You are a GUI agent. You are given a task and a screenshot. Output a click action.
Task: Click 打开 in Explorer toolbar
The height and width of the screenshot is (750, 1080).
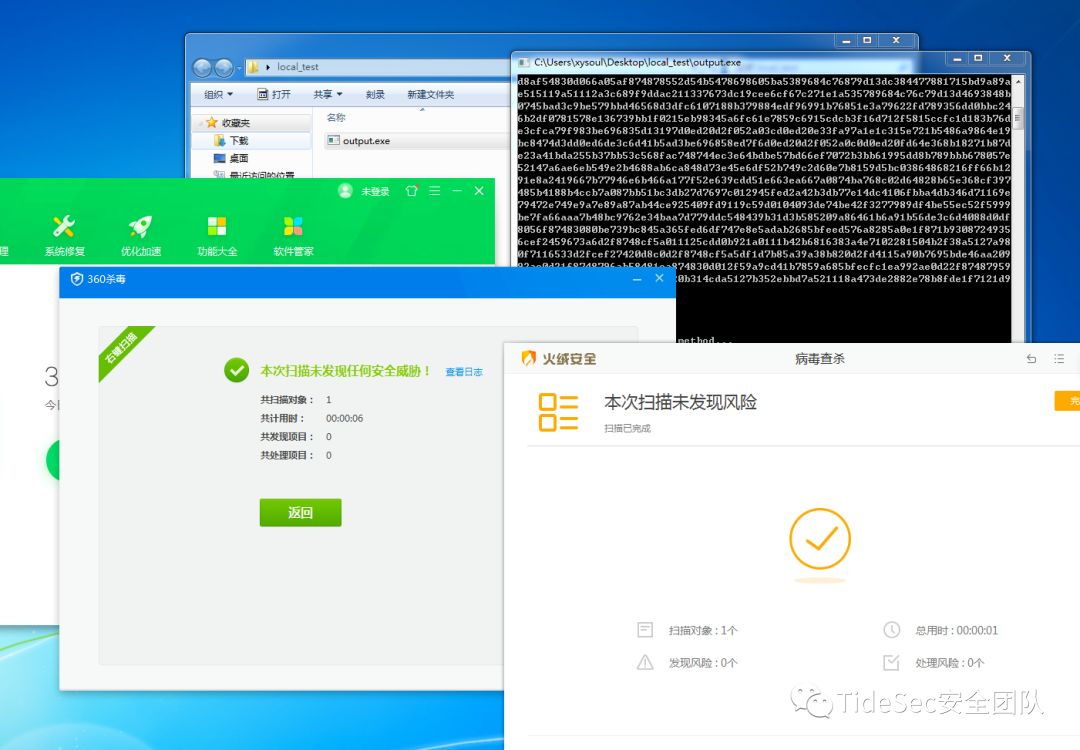point(274,94)
